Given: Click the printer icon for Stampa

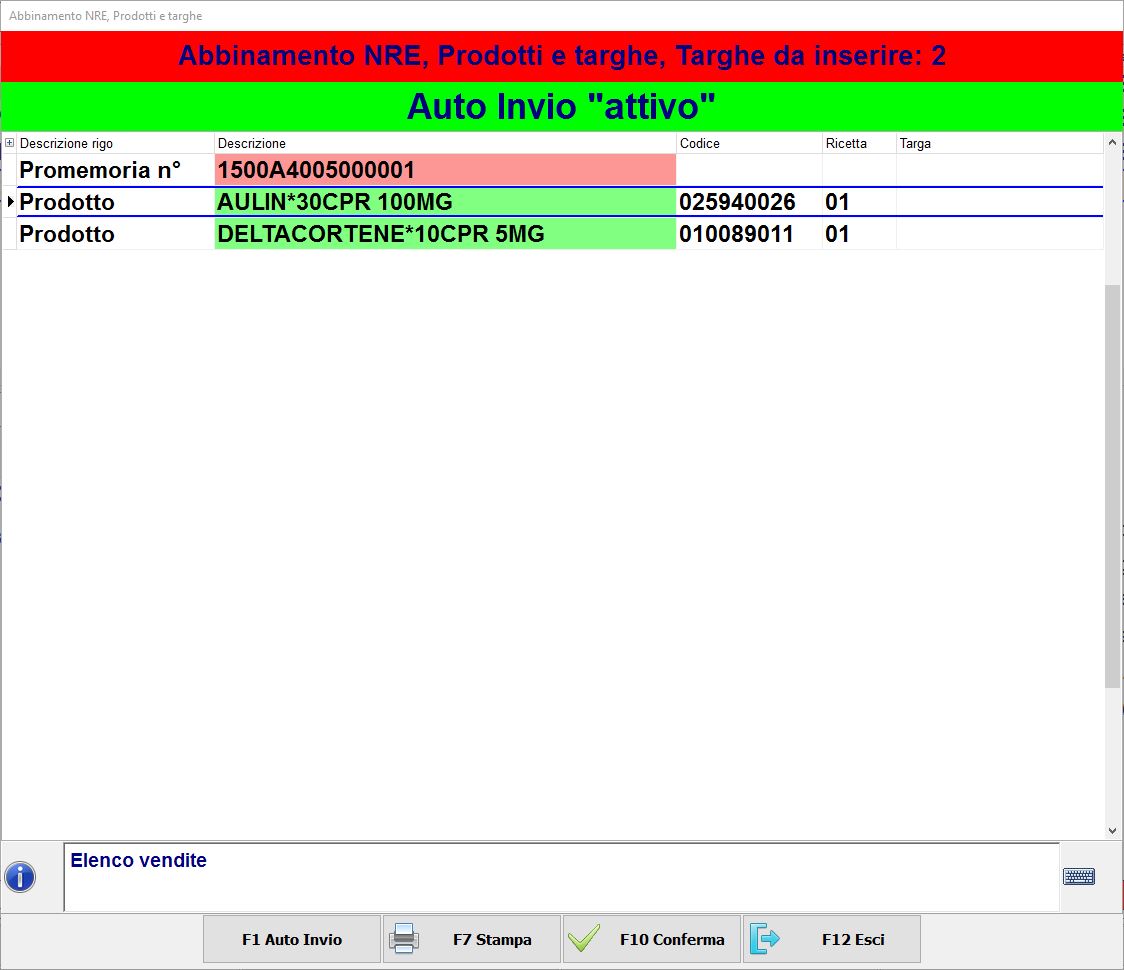Looking at the screenshot, I should pos(403,939).
